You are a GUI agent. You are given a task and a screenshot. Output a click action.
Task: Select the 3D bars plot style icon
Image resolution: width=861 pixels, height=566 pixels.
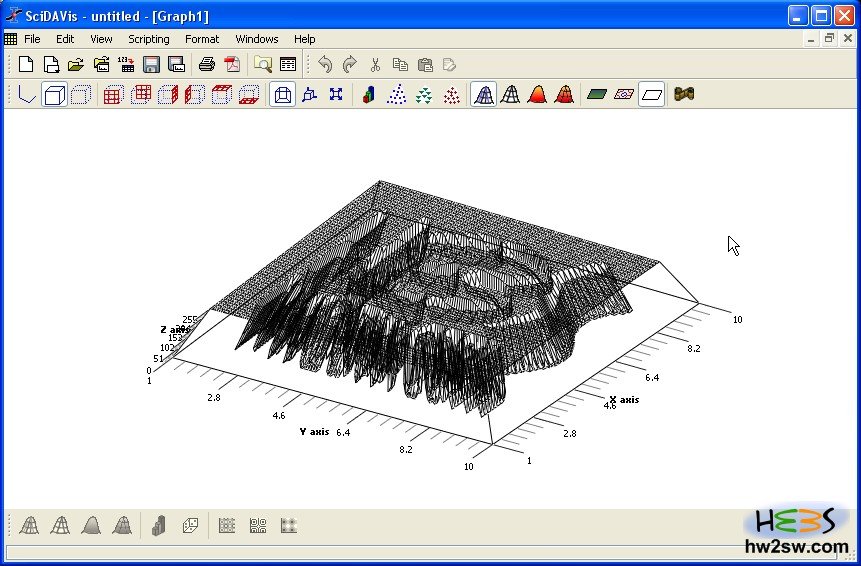[x=370, y=95]
